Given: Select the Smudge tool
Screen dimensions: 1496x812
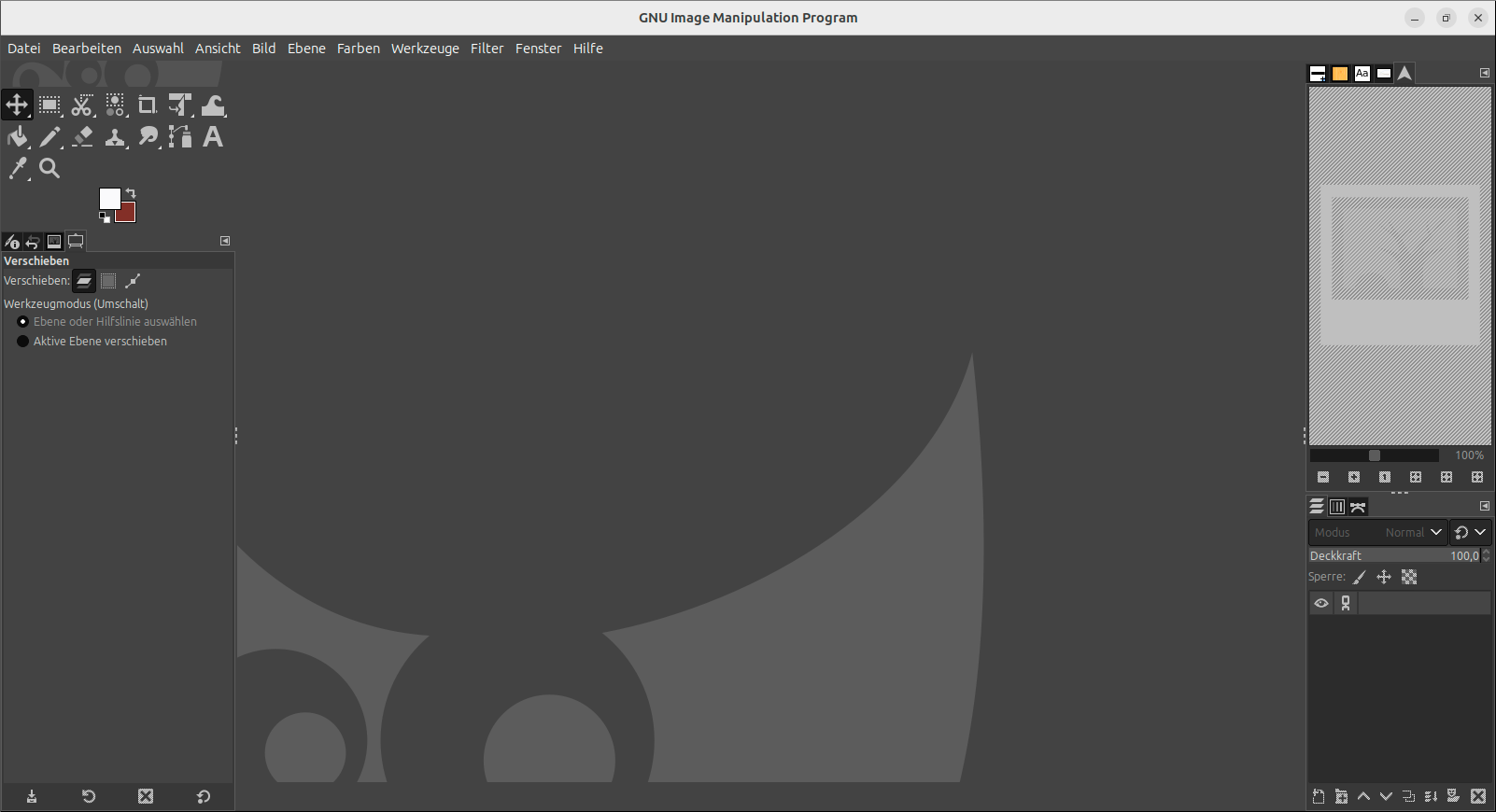Looking at the screenshot, I should (x=148, y=137).
